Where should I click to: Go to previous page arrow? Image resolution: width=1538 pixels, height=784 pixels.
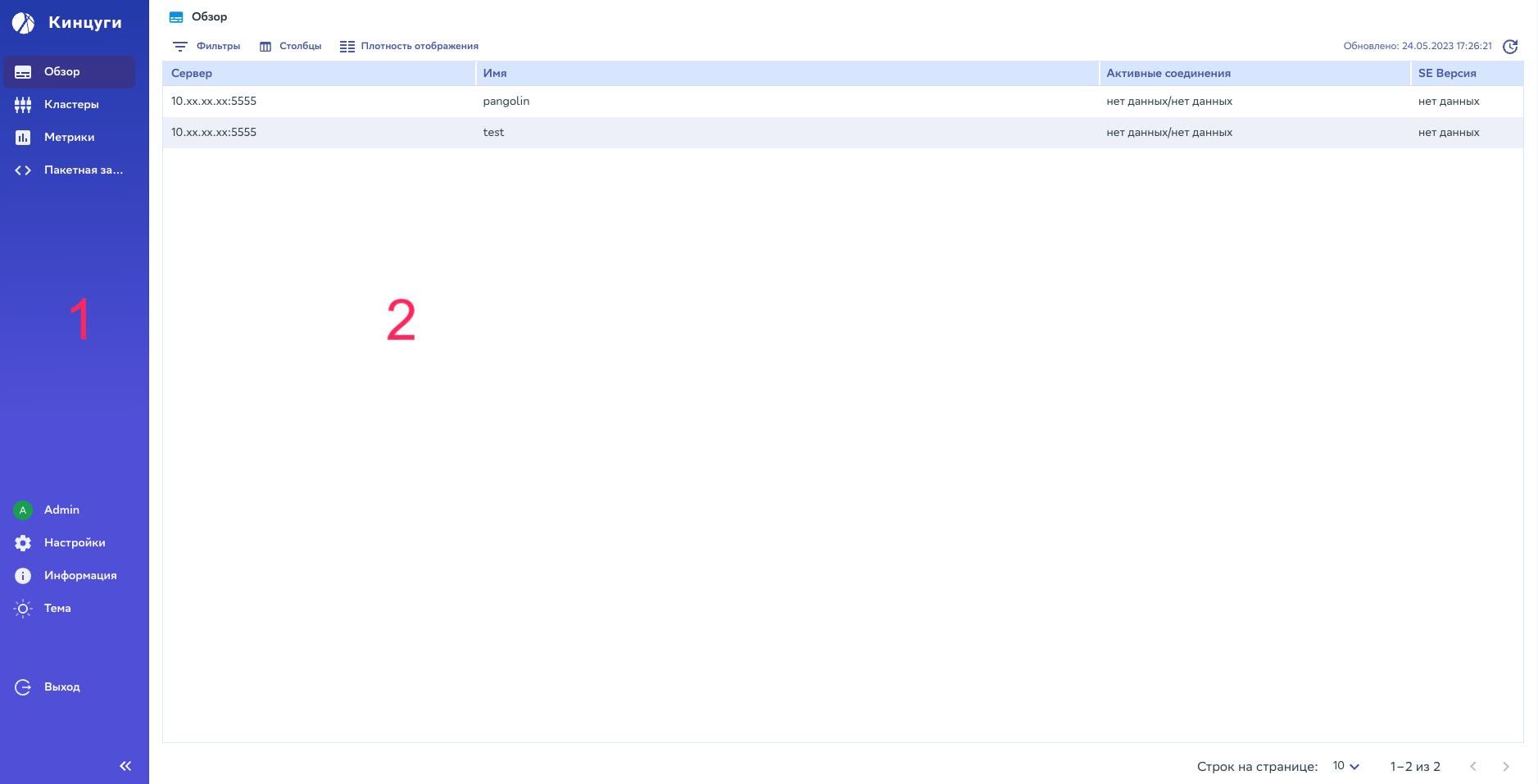point(1473,766)
